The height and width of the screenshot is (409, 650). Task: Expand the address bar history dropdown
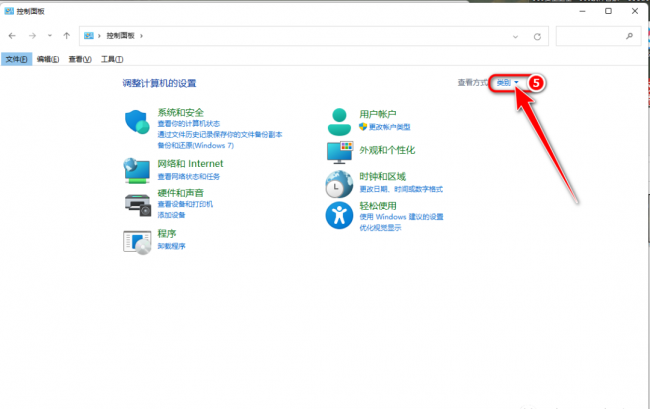[515, 36]
